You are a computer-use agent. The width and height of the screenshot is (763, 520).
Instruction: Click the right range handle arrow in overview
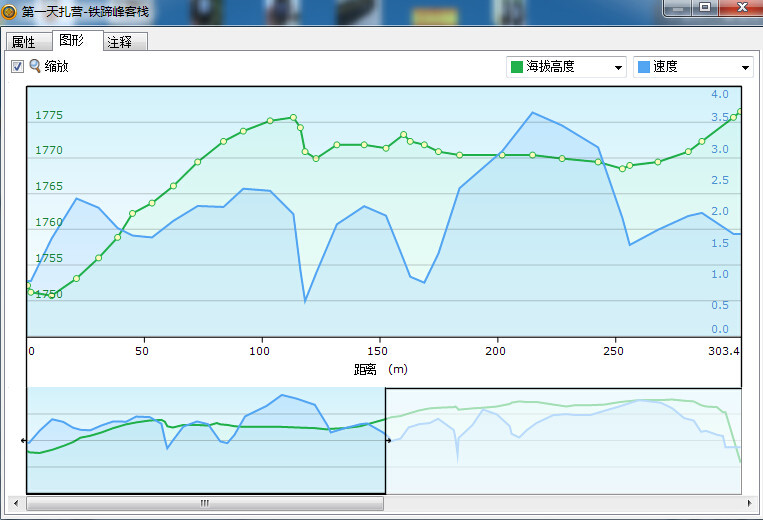(x=388, y=440)
